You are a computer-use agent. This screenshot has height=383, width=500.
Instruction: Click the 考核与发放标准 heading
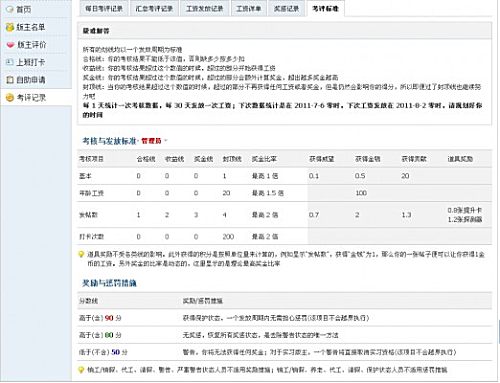tap(109, 141)
